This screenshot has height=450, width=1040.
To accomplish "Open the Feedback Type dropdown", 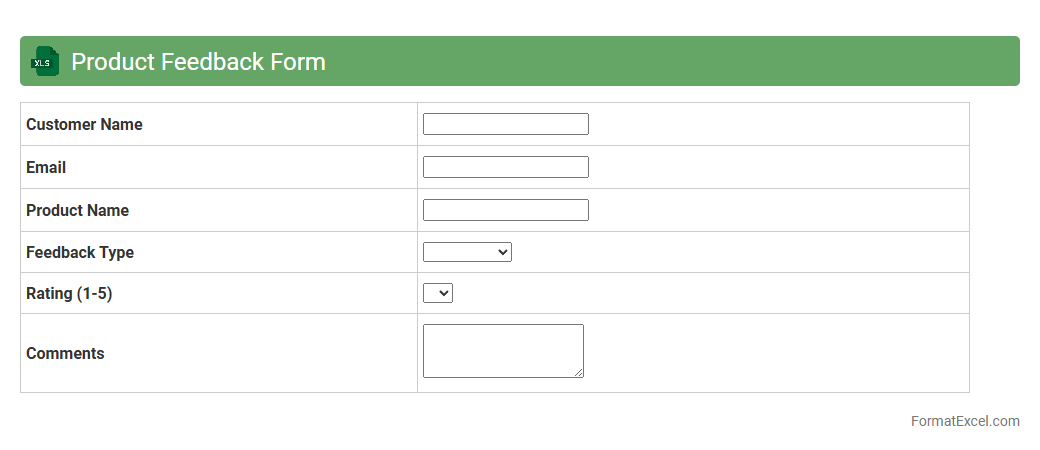I will (x=467, y=252).
